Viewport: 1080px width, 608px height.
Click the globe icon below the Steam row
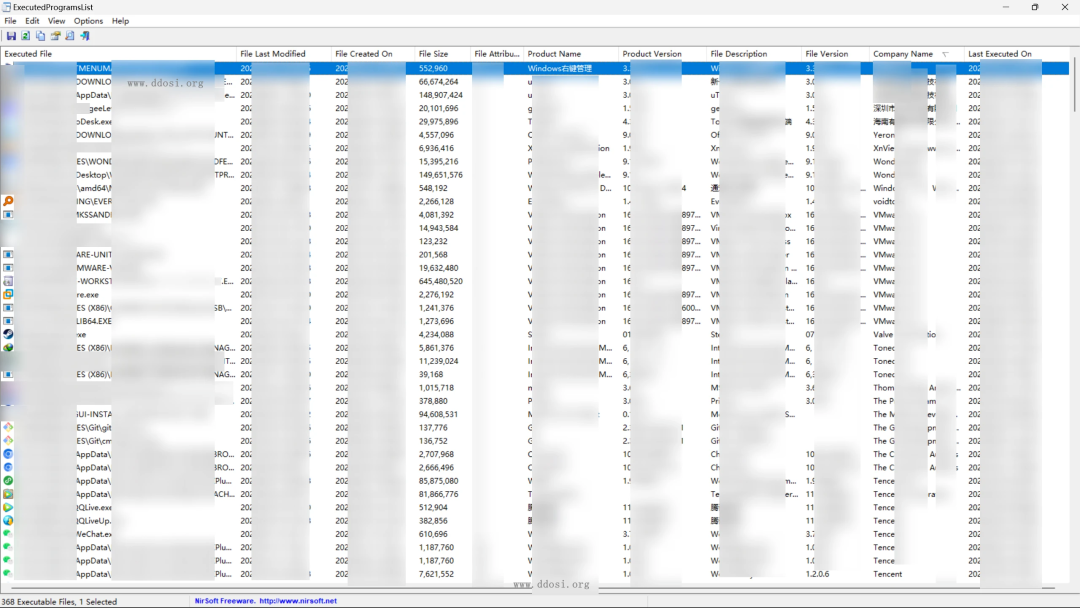point(8,348)
